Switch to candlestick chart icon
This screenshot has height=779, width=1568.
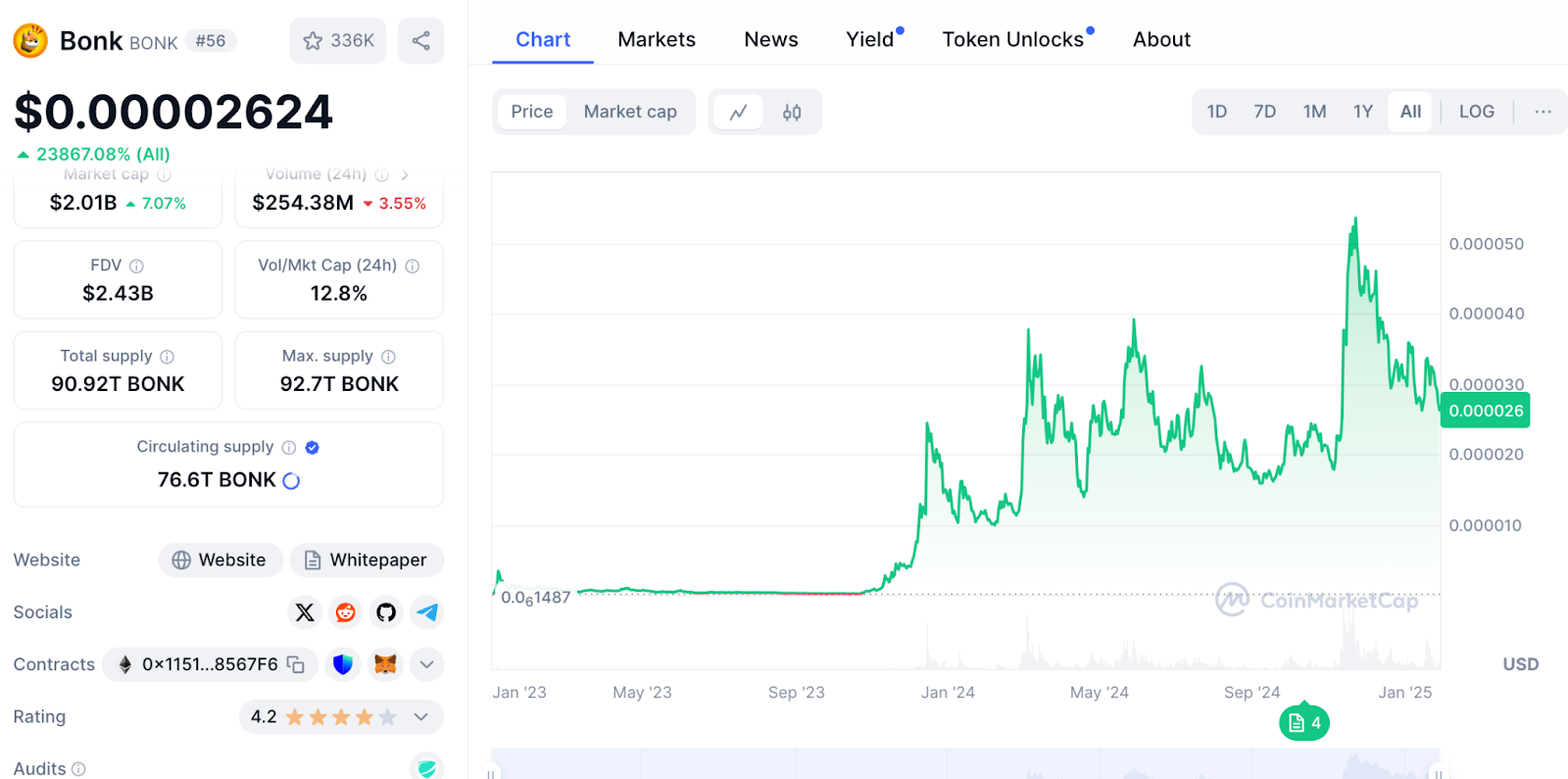pos(792,112)
